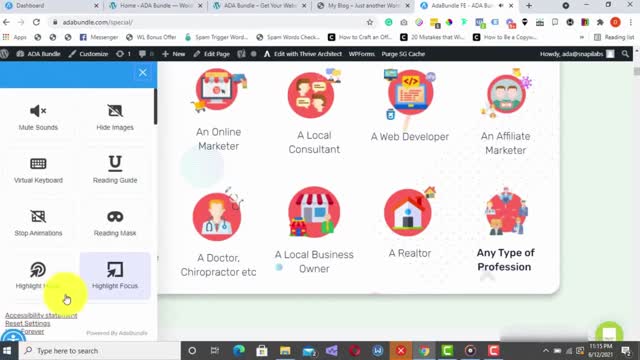Enable the Virtual Keyboard tool
The width and height of the screenshot is (640, 360).
pyautogui.click(x=38, y=170)
